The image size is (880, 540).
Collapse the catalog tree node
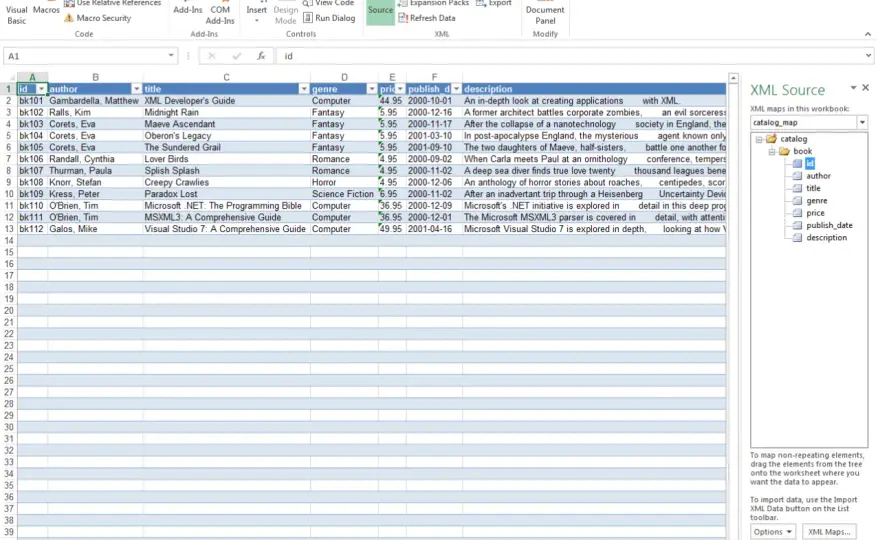tap(759, 139)
